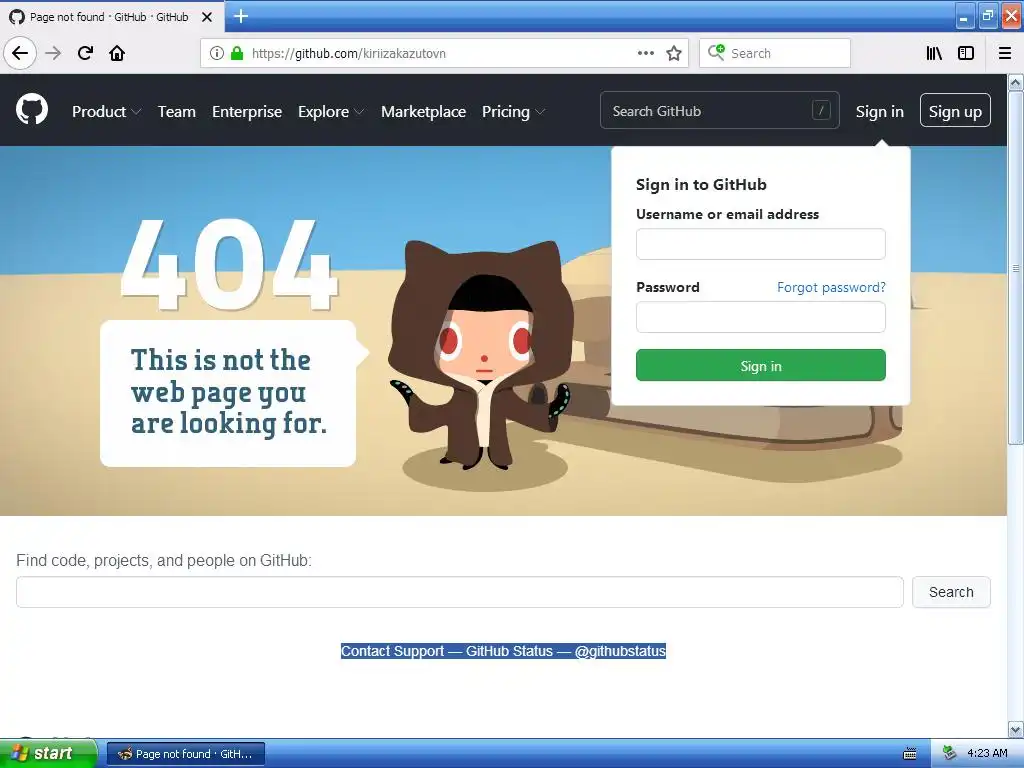Open the Windows start button
1024x768 pixels.
click(48, 754)
